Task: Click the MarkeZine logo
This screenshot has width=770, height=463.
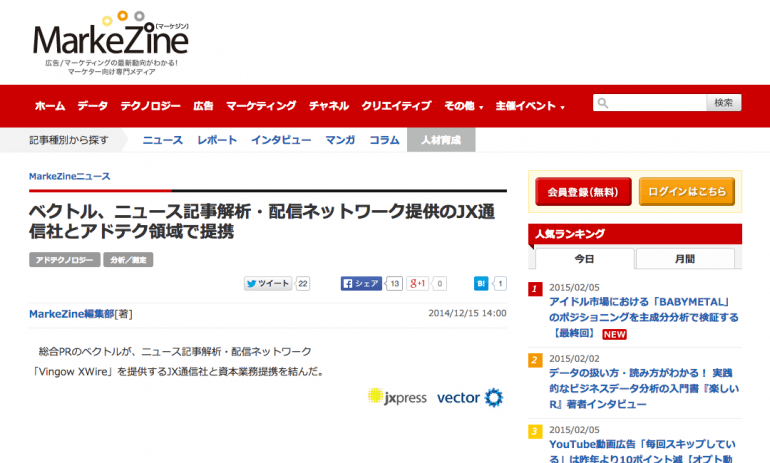Action: [x=111, y=43]
